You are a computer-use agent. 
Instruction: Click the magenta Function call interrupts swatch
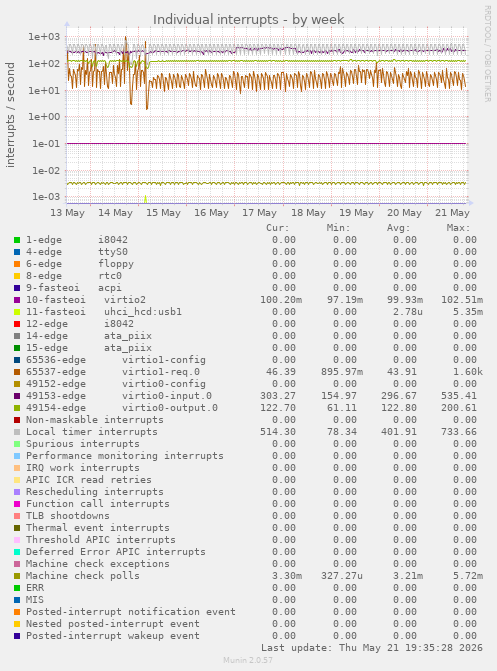pos(17,504)
